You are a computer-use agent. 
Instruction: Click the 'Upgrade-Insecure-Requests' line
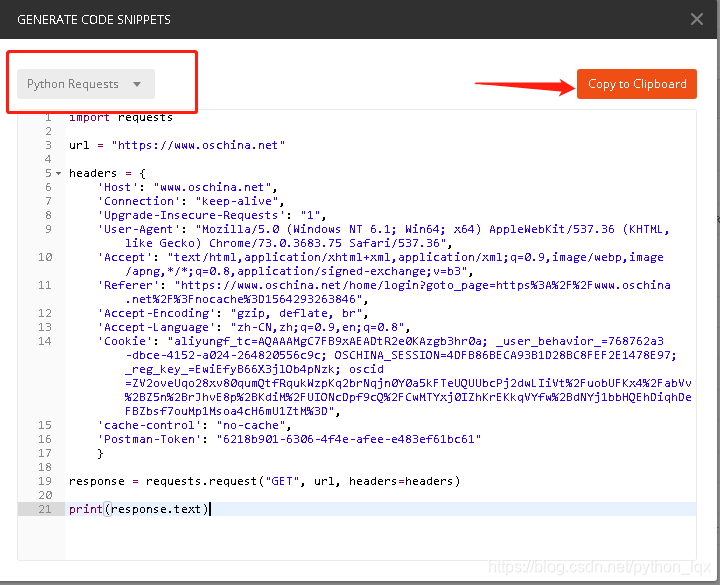pos(212,215)
